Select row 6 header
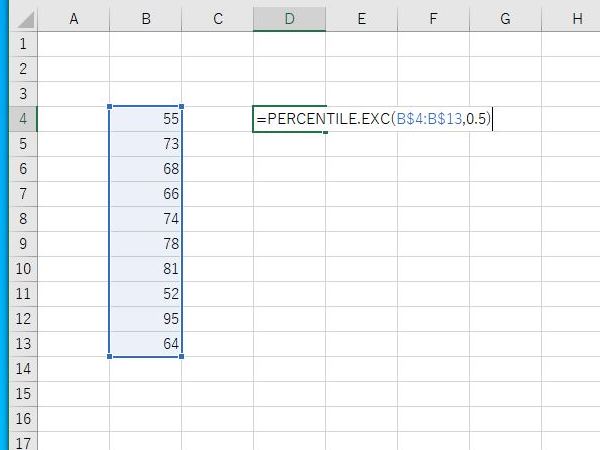 [x=23, y=169]
